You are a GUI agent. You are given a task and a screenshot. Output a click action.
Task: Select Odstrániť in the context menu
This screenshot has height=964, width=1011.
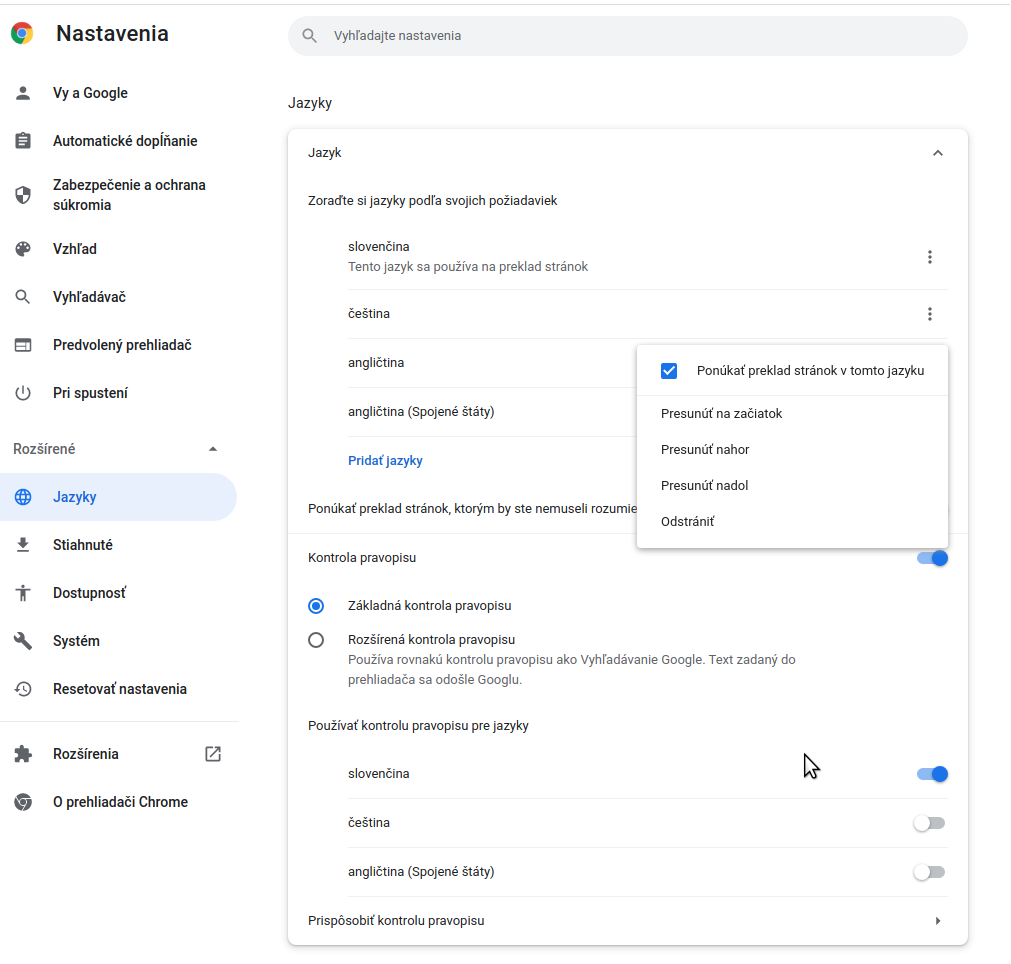tap(688, 522)
